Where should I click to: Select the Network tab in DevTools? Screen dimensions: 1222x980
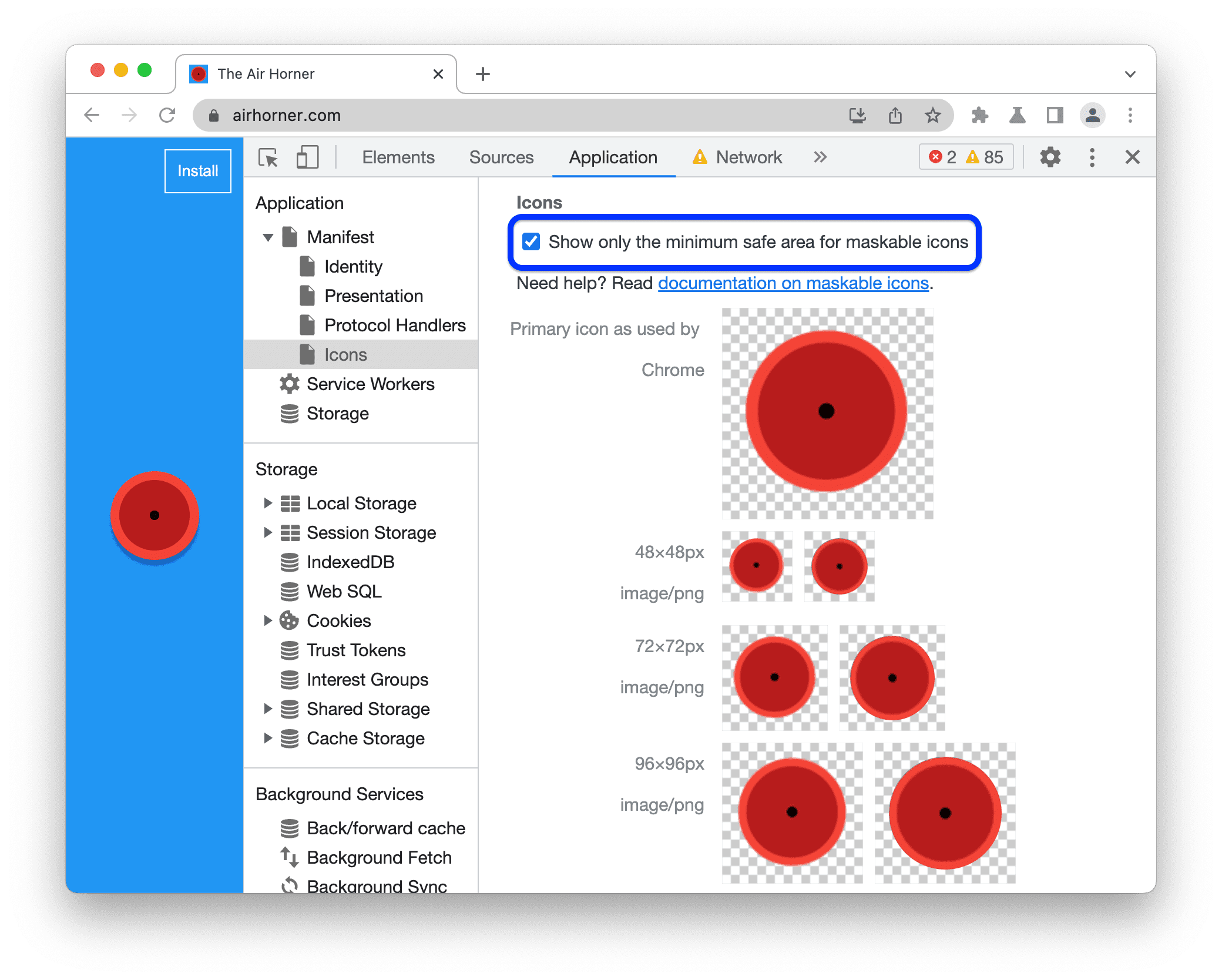pos(750,157)
